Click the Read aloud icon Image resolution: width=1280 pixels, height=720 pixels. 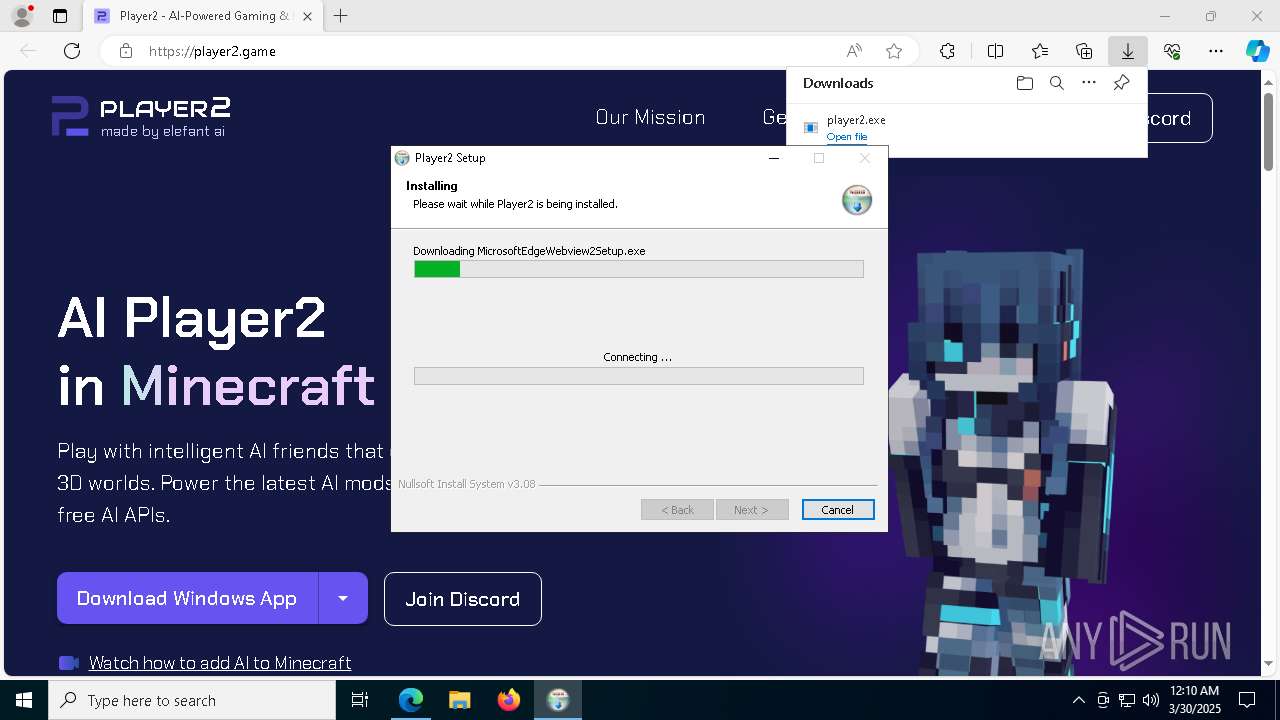click(854, 51)
